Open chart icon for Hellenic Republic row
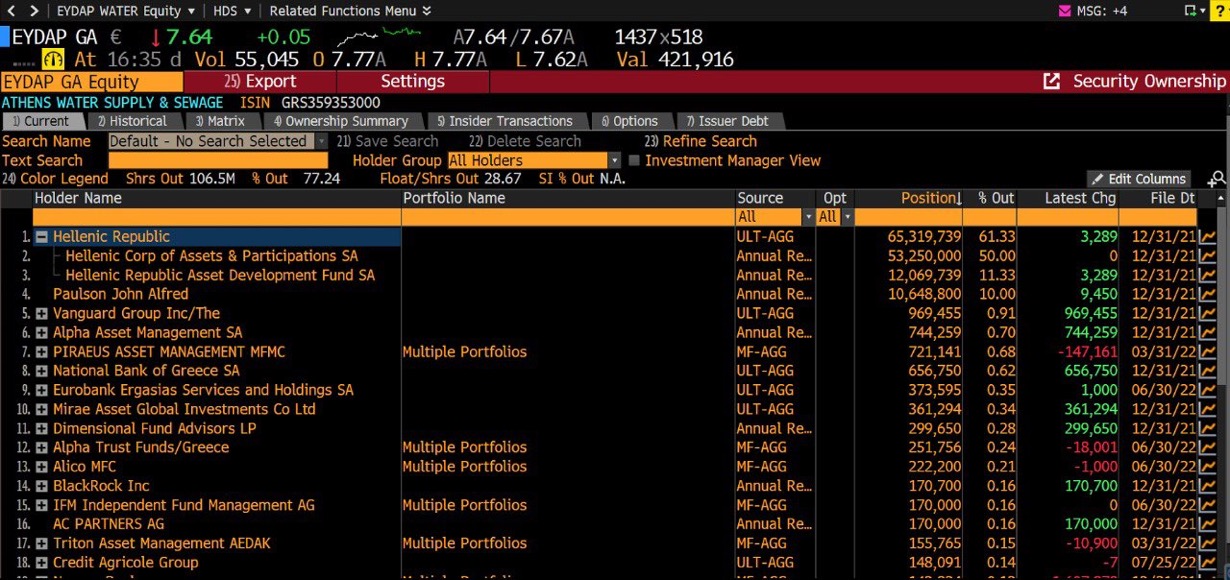The image size is (1230, 580). pos(1208,237)
